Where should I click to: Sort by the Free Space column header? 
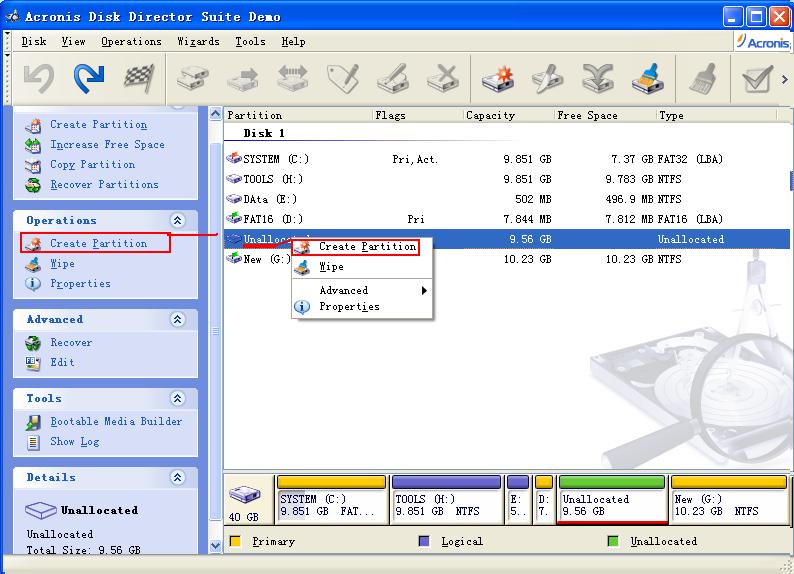pos(605,115)
